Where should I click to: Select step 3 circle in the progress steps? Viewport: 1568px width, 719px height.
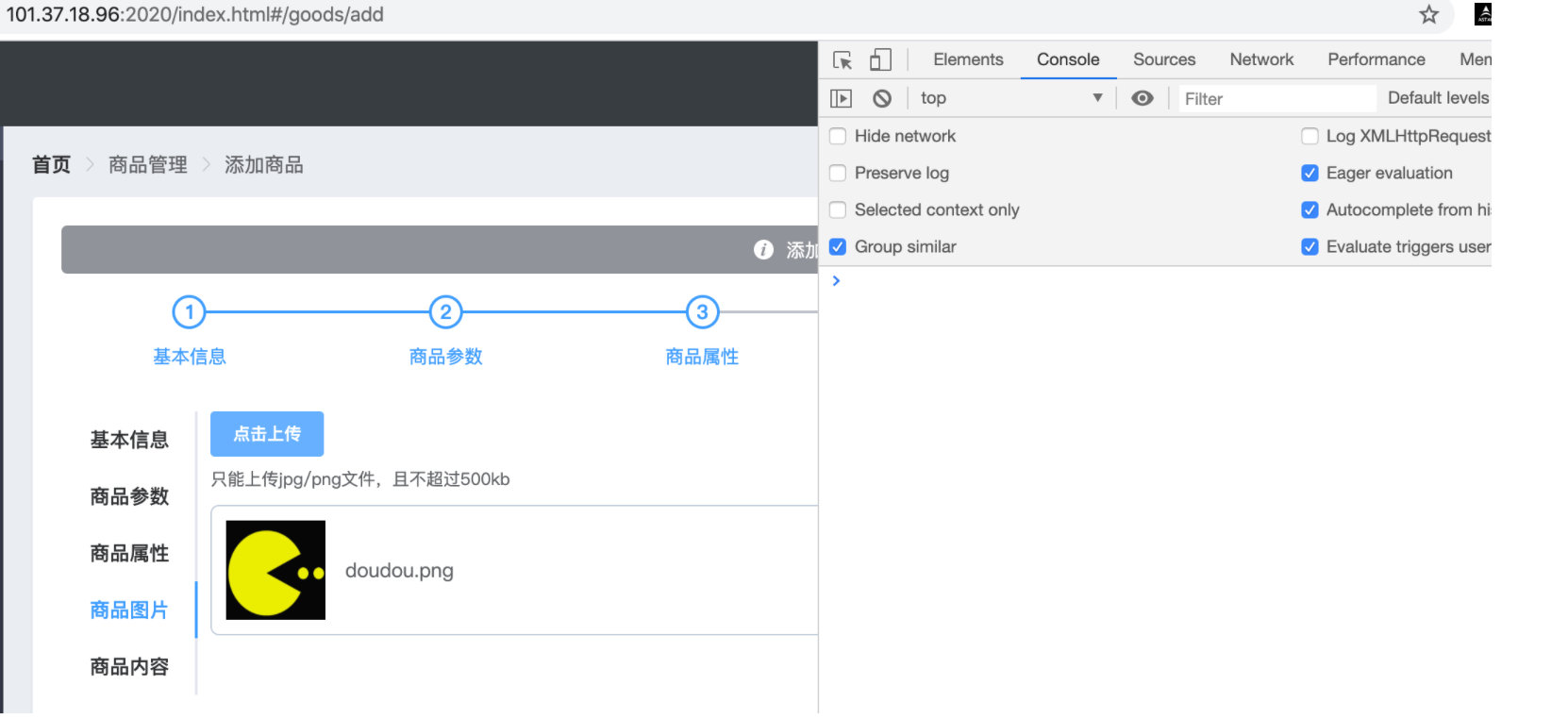pos(702,311)
